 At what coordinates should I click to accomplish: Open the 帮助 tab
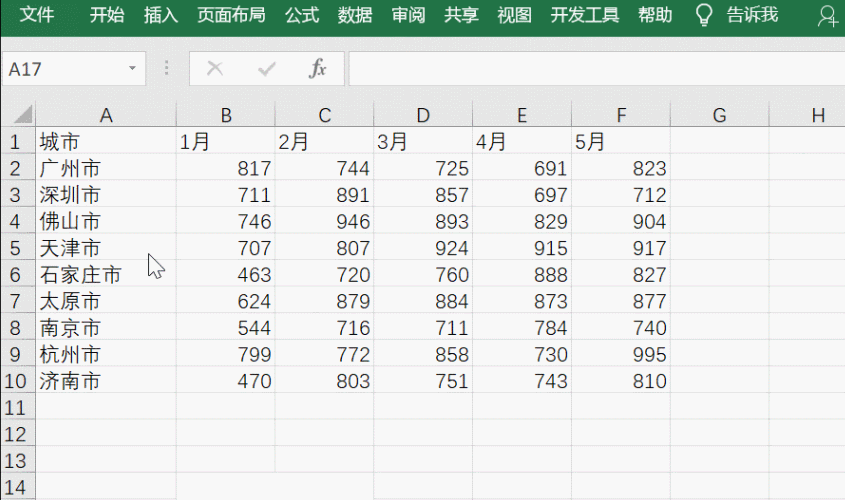[x=655, y=15]
